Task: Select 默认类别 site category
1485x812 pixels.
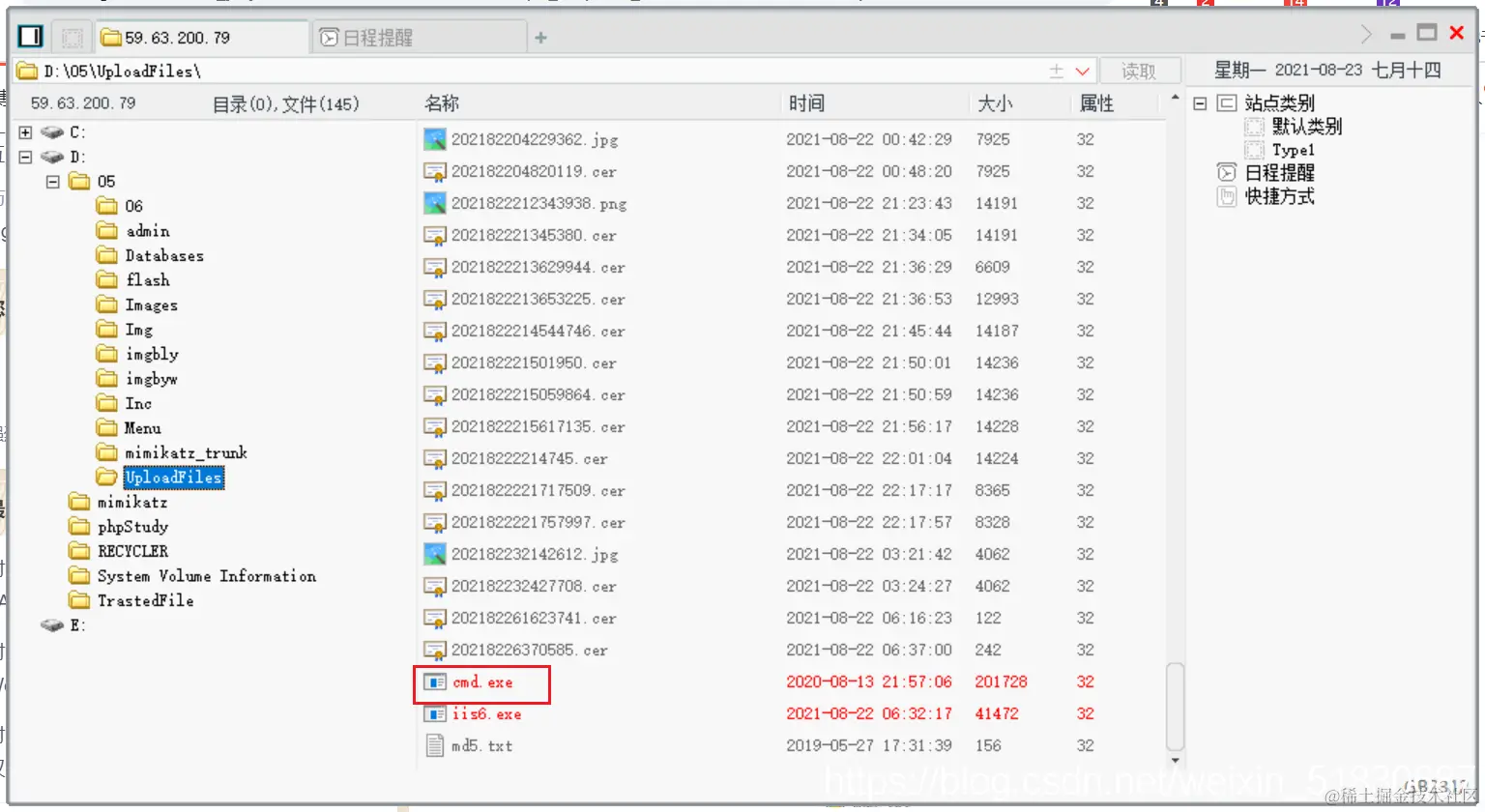Action: [x=1306, y=127]
